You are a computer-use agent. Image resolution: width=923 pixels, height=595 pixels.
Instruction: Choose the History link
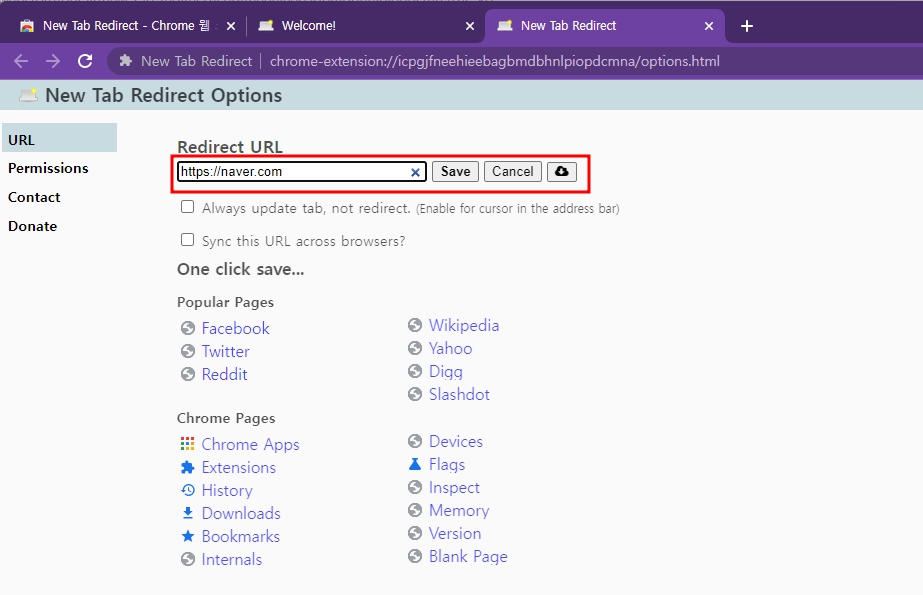pos(227,490)
